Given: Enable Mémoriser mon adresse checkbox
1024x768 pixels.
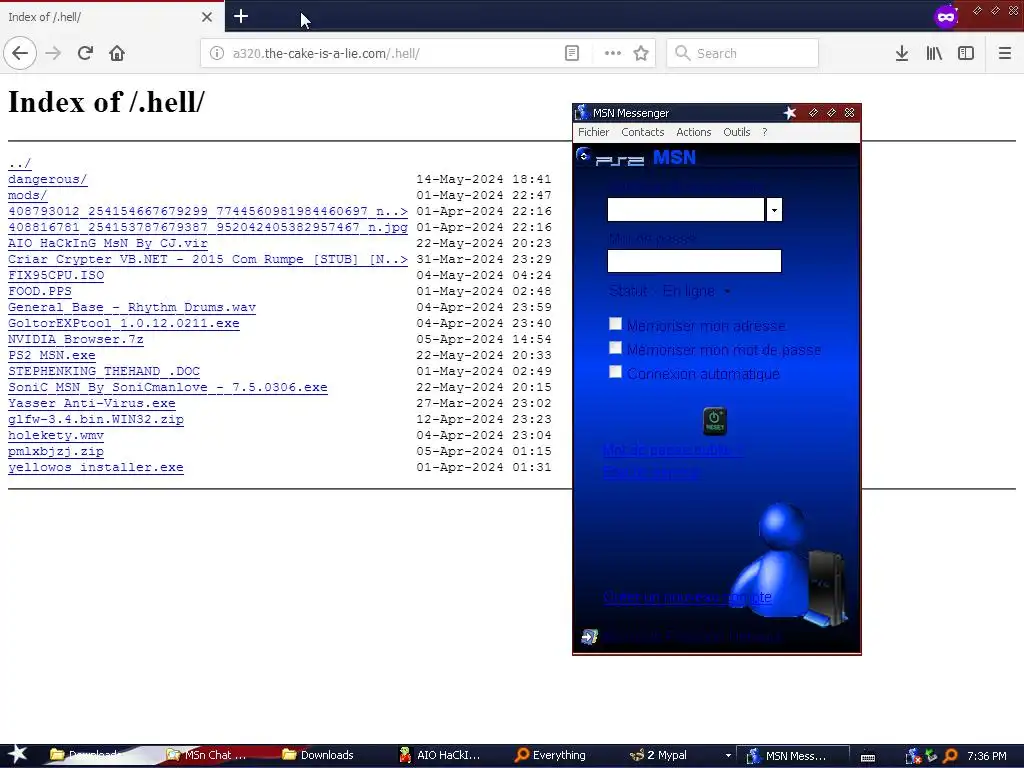Looking at the screenshot, I should 615,323.
